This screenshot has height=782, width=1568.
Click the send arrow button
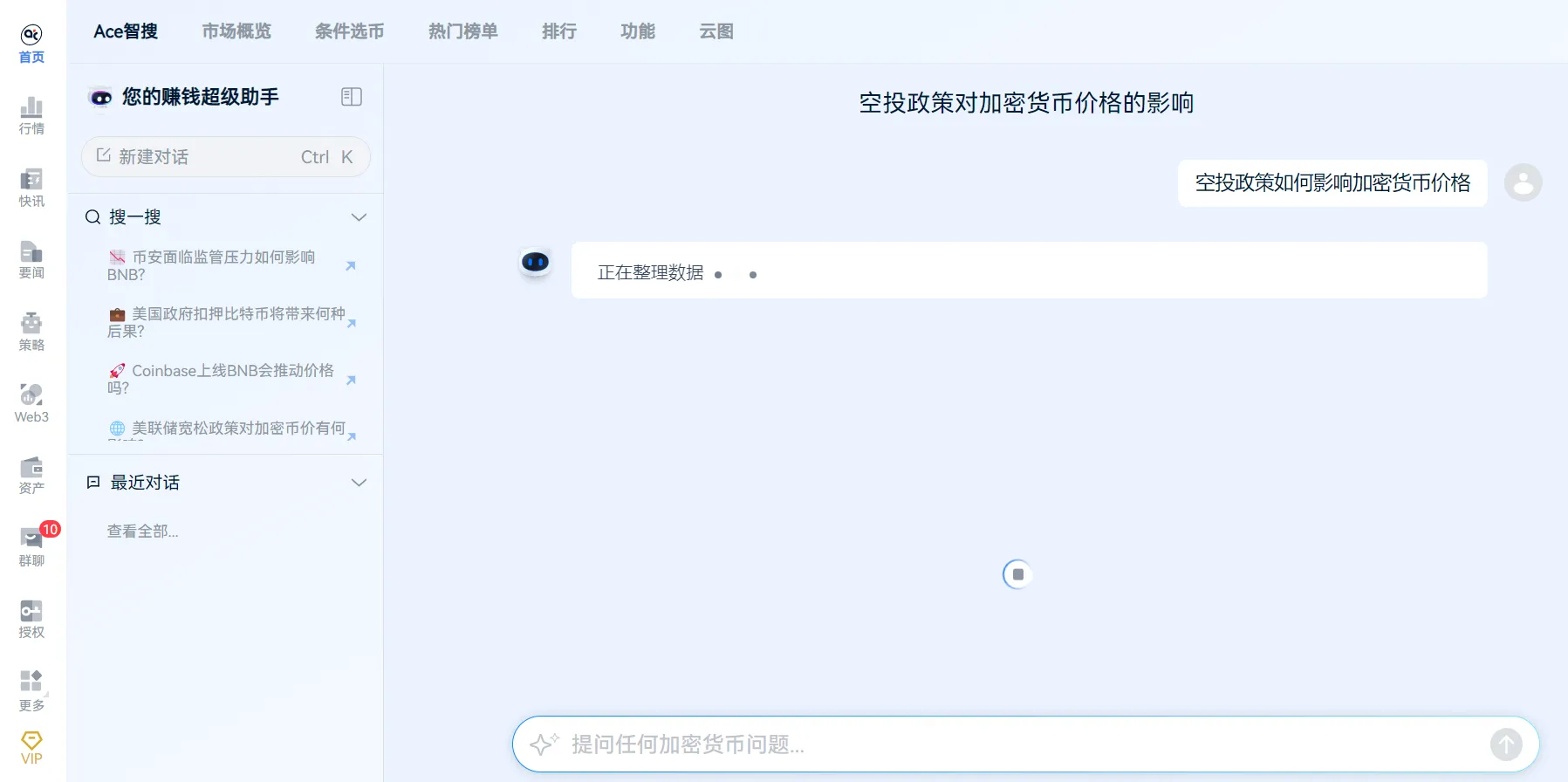click(x=1506, y=744)
